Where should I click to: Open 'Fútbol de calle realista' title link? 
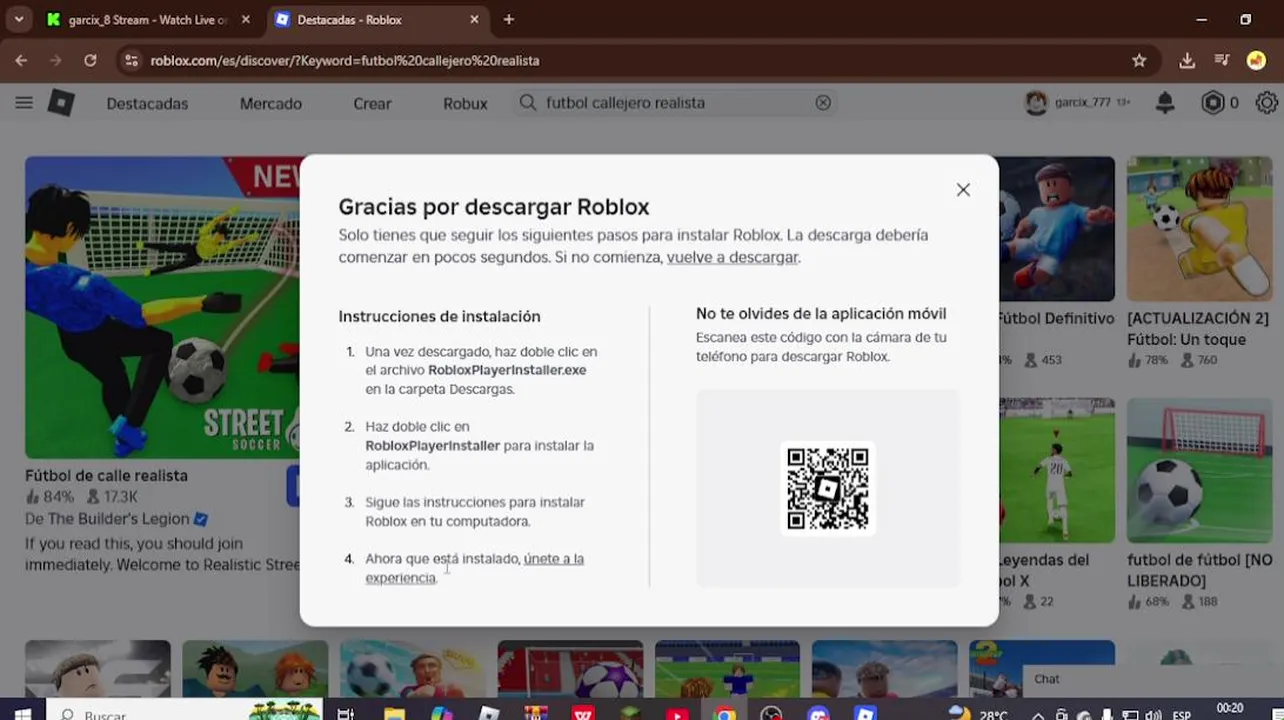106,476
